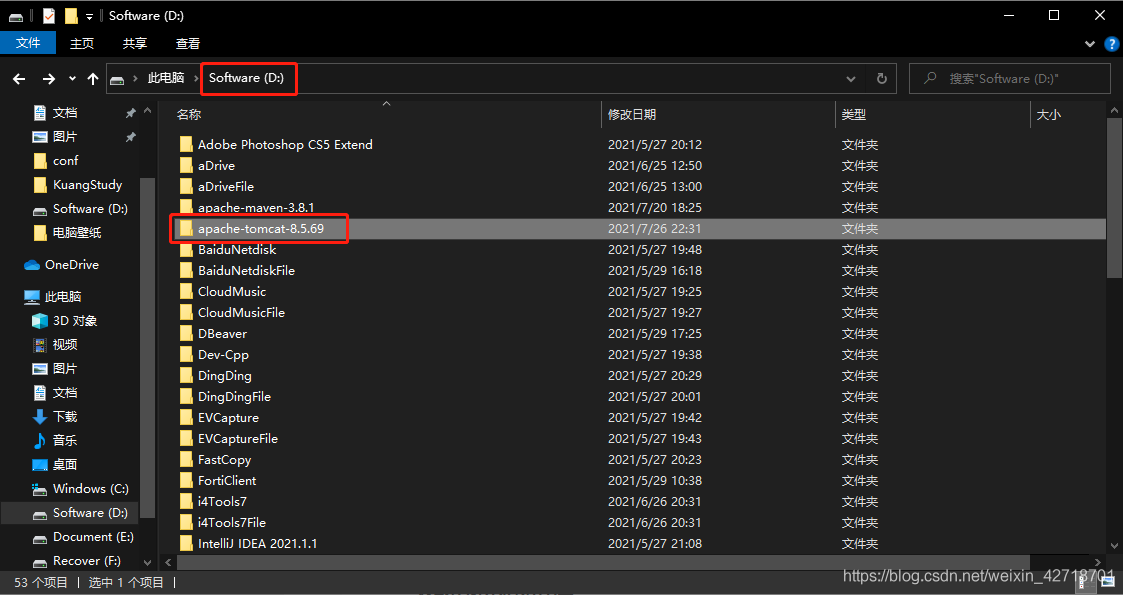This screenshot has height=595, width=1123.
Task: Go back with the back arrow
Action: [x=19, y=79]
